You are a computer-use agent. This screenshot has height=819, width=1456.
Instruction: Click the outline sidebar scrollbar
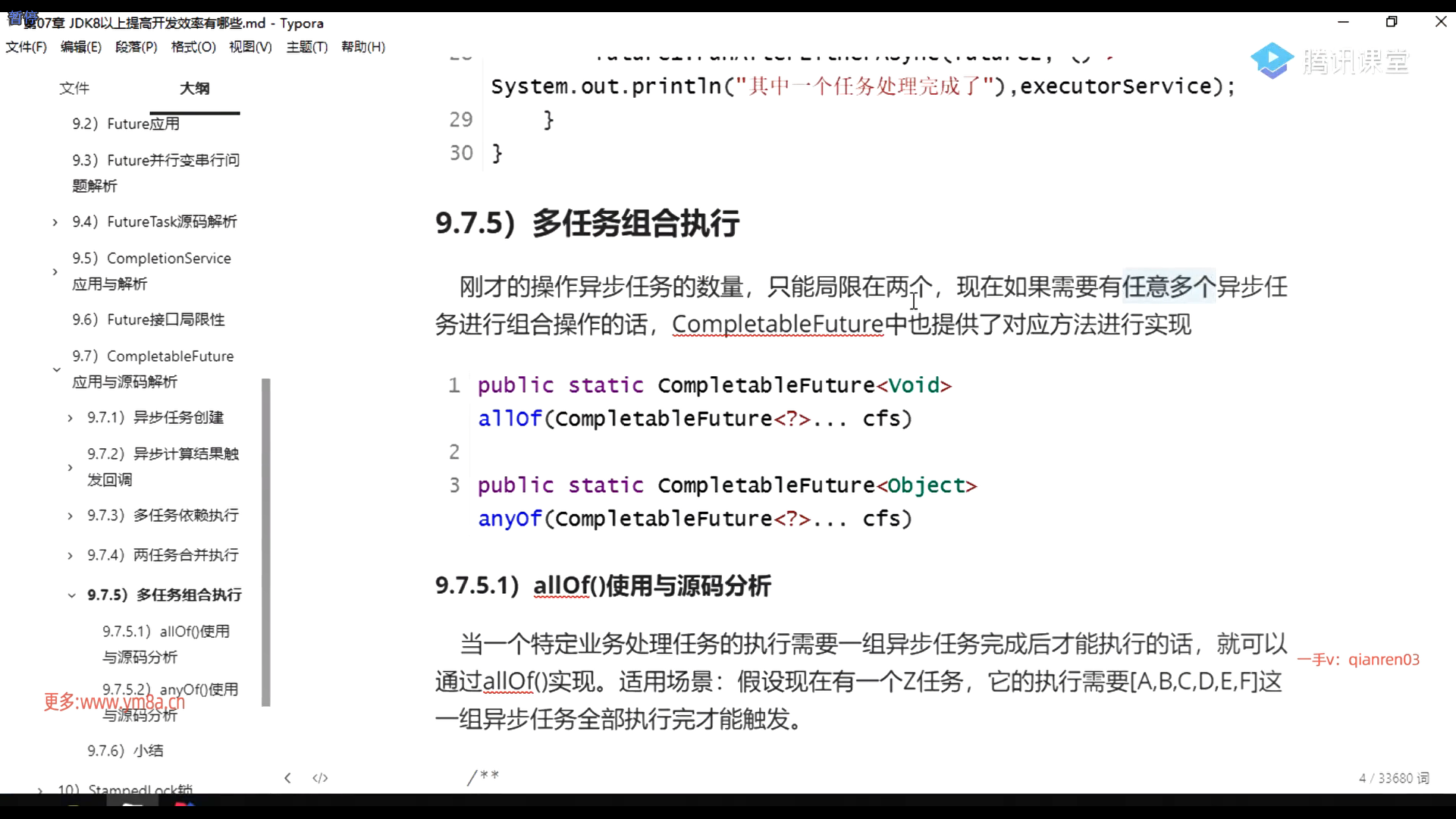point(266,542)
